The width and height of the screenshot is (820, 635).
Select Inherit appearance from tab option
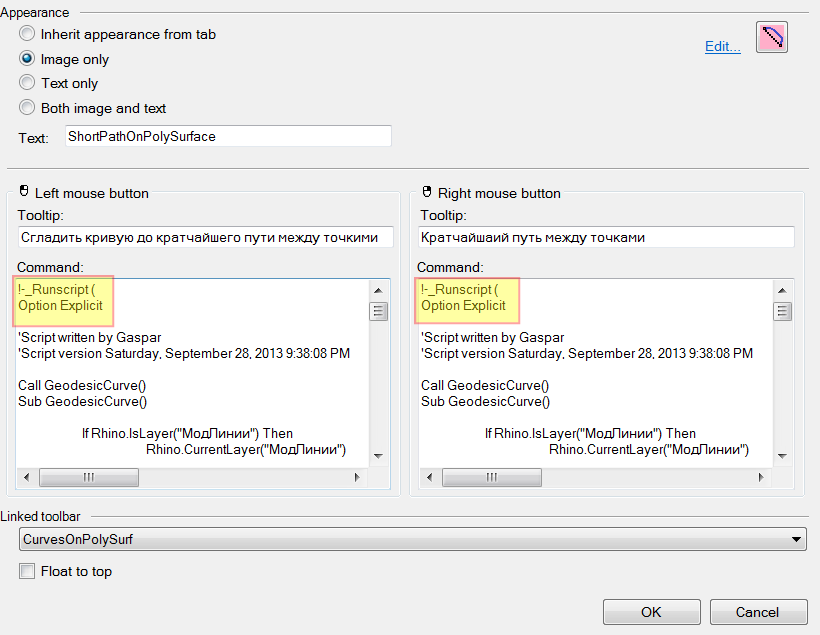pyautogui.click(x=27, y=34)
